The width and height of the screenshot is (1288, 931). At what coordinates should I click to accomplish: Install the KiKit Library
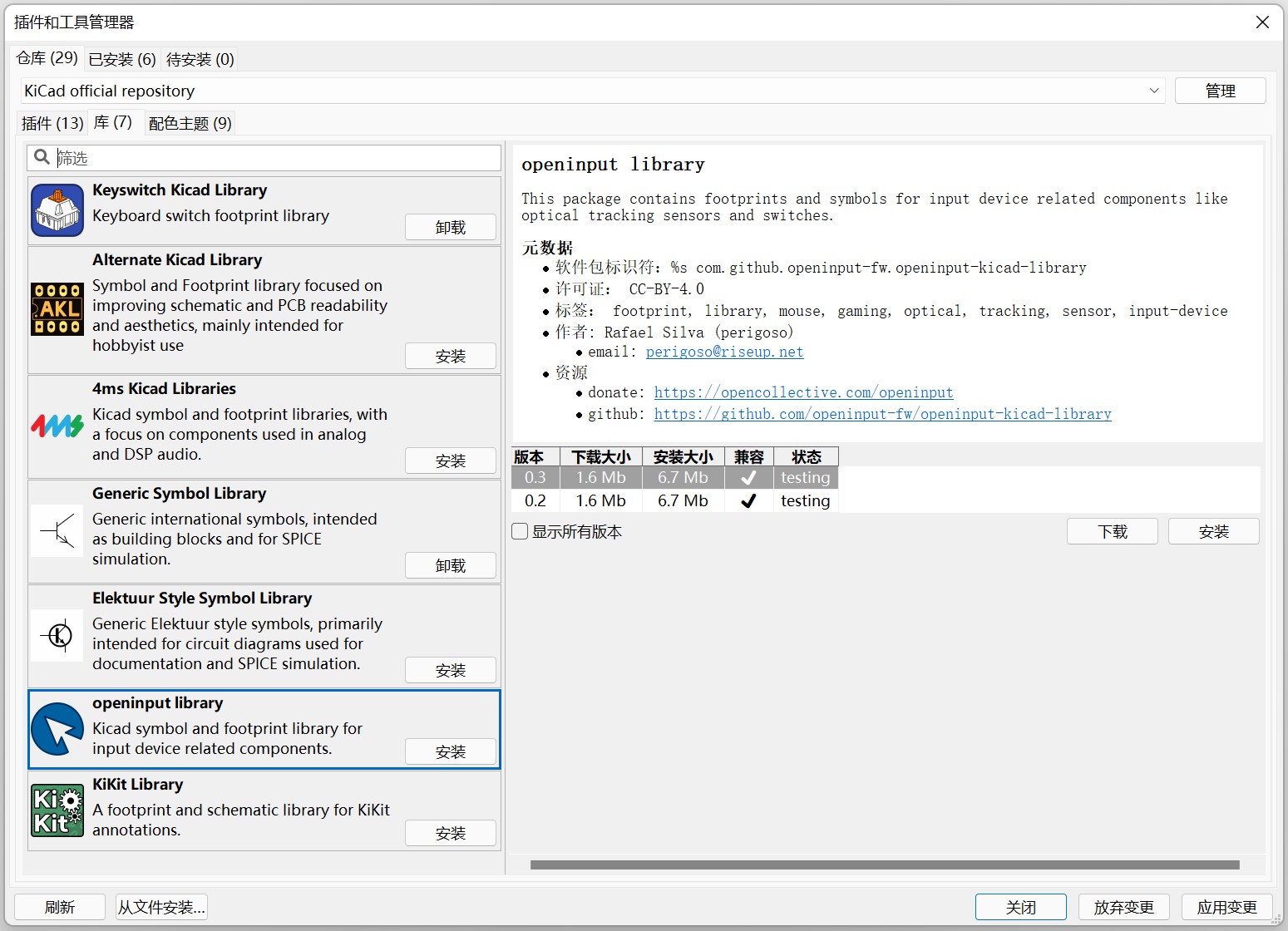click(451, 833)
